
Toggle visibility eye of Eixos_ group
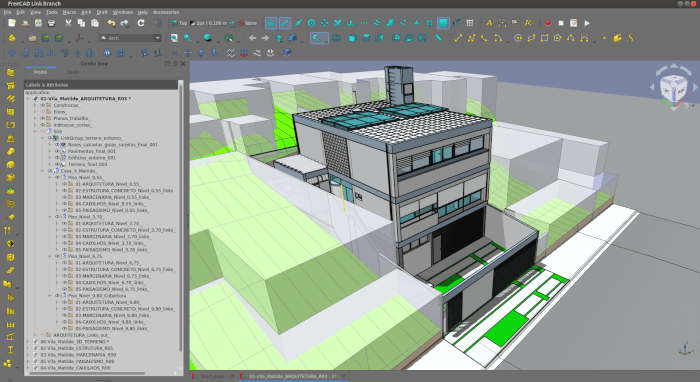[x=43, y=112]
